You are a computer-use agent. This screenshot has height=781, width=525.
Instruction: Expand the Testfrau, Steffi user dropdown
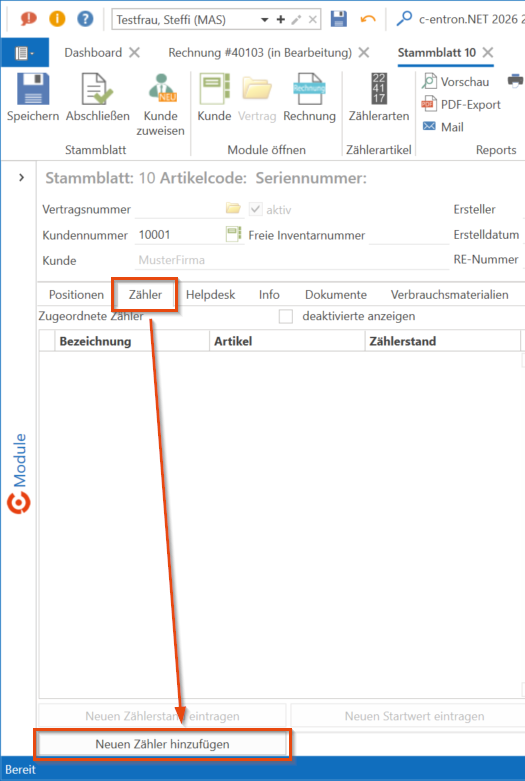(x=264, y=20)
